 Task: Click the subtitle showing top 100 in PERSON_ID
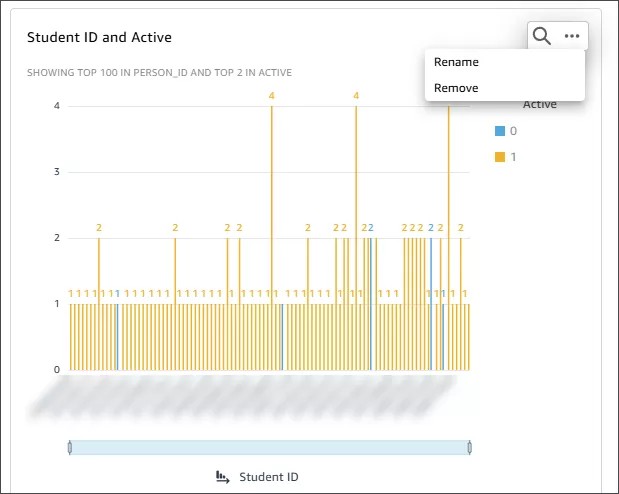point(159,73)
